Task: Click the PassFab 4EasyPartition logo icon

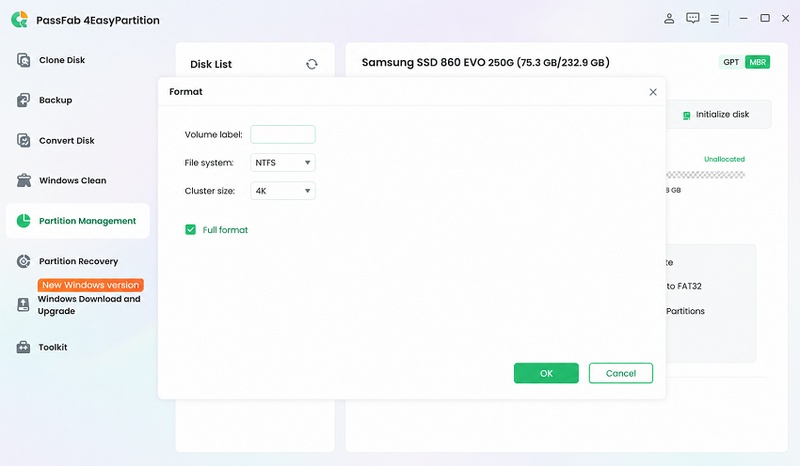Action: (x=19, y=19)
